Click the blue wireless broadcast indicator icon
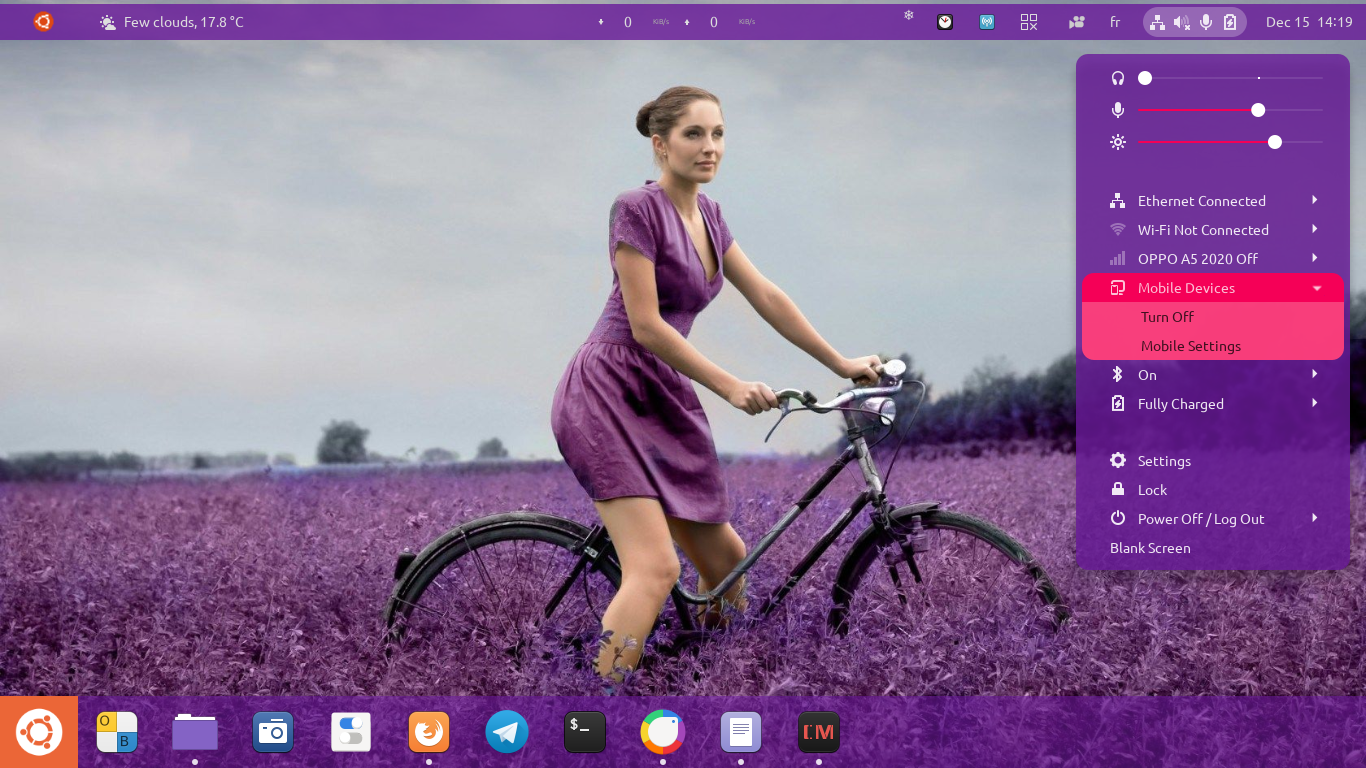 tap(987, 22)
